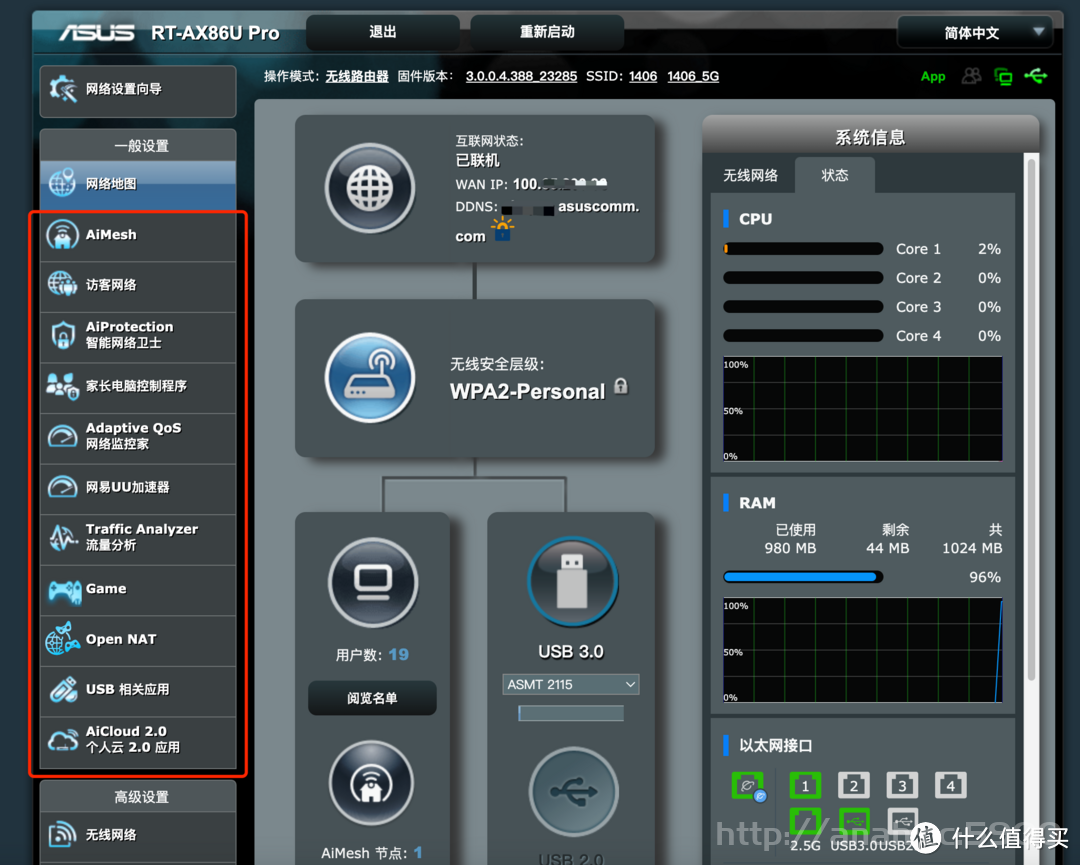Switch to the 无线网络 tab in system info
Viewport: 1080px width, 865px height.
pyautogui.click(x=750, y=176)
